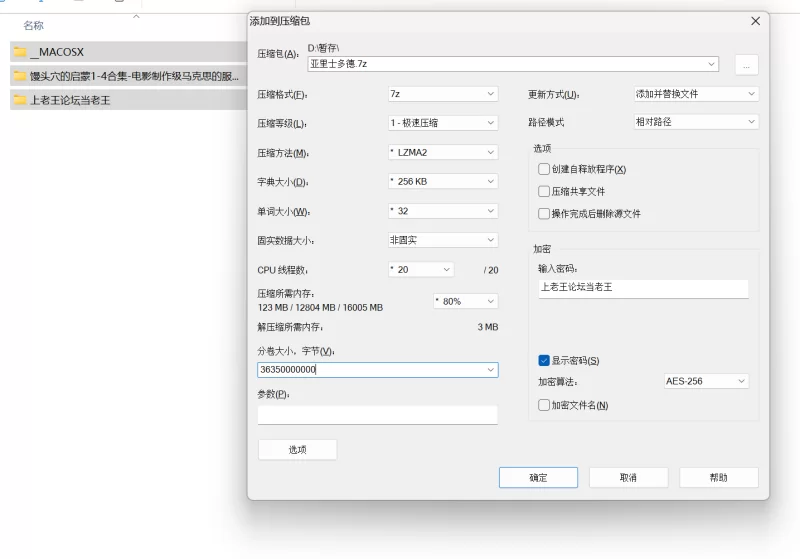Screen dimensions: 800x559
Task: Click the 馒头穴的启蒙 folder icon
Action: click(x=20, y=76)
